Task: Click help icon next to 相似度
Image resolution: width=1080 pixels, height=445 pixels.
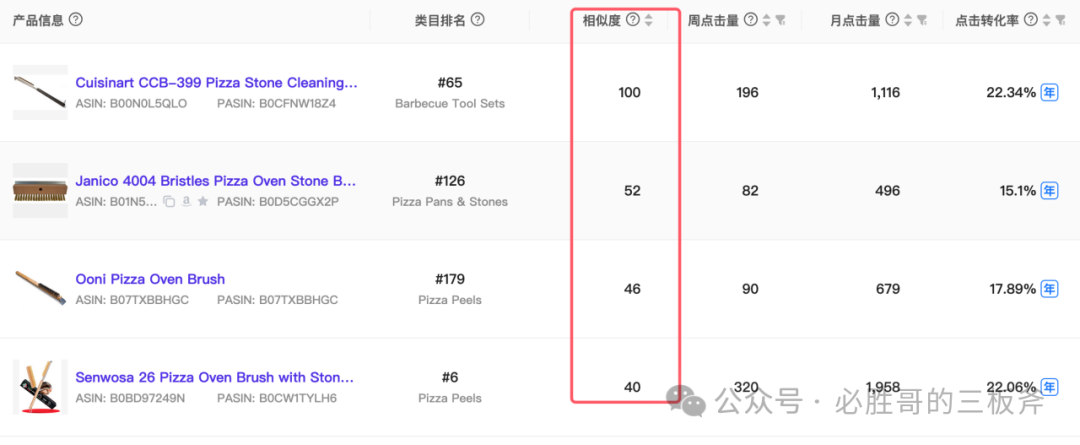Action: [x=632, y=20]
